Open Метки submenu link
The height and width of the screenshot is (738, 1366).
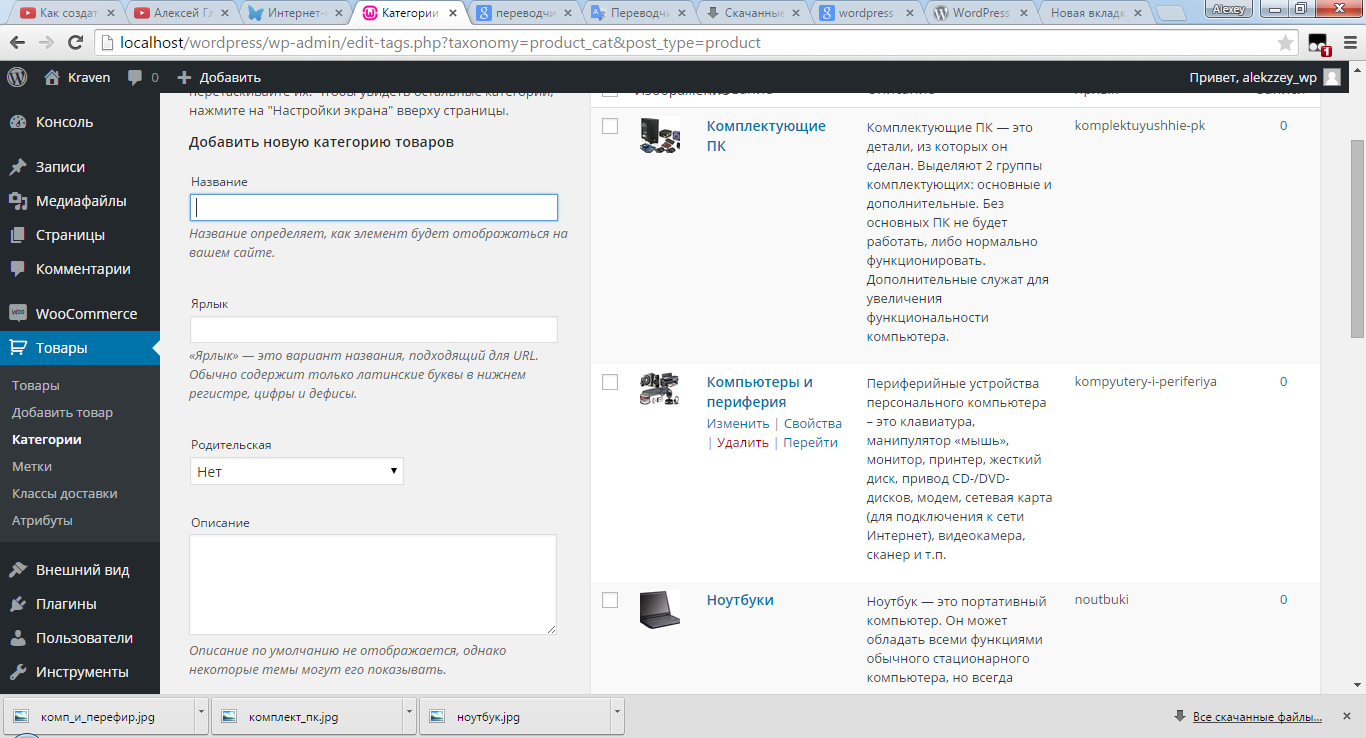click(32, 467)
